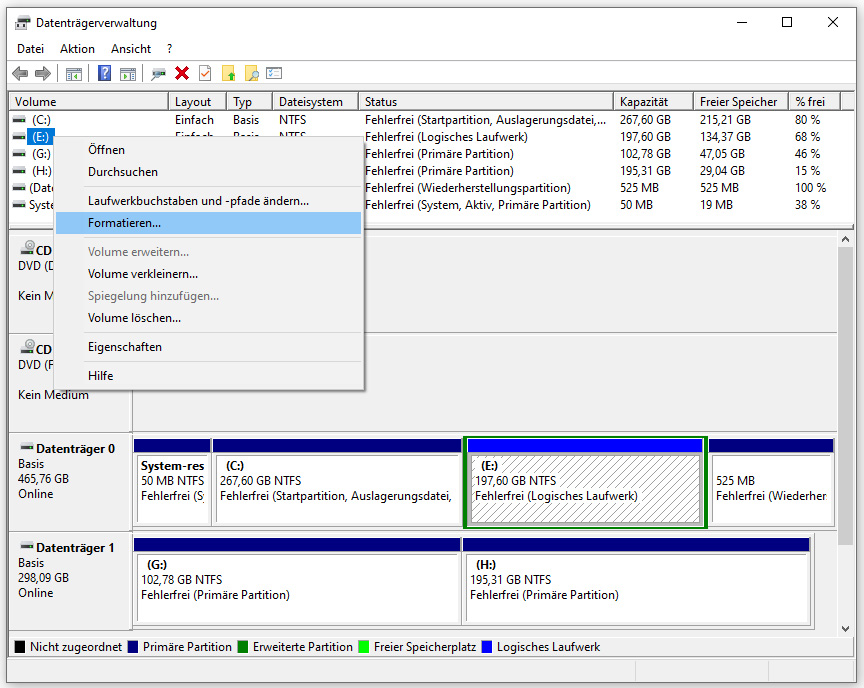The width and height of the screenshot is (864, 688).
Task: Choose Formatieren... from the context menu
Action: coord(124,223)
